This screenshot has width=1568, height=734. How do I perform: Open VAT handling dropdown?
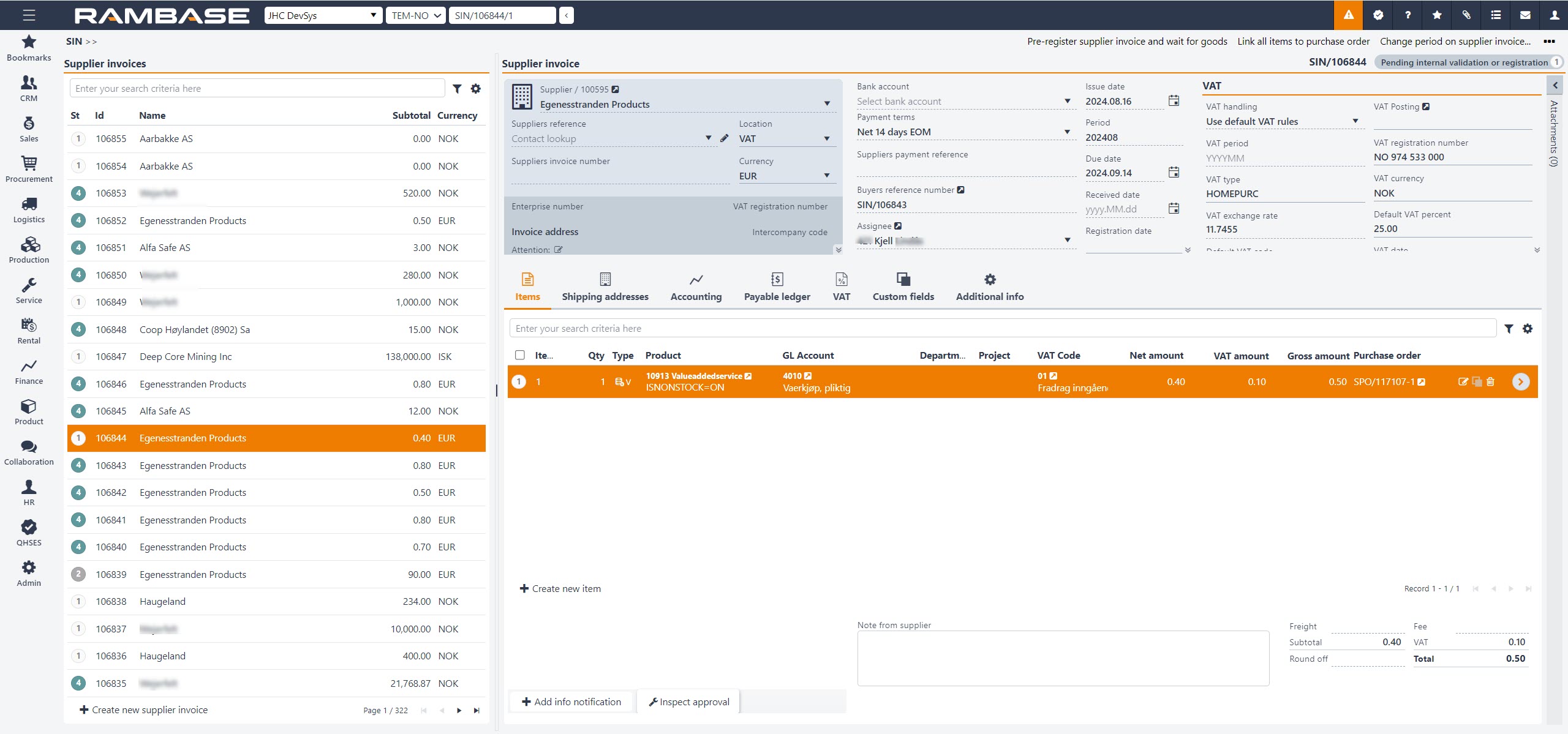click(x=1355, y=121)
